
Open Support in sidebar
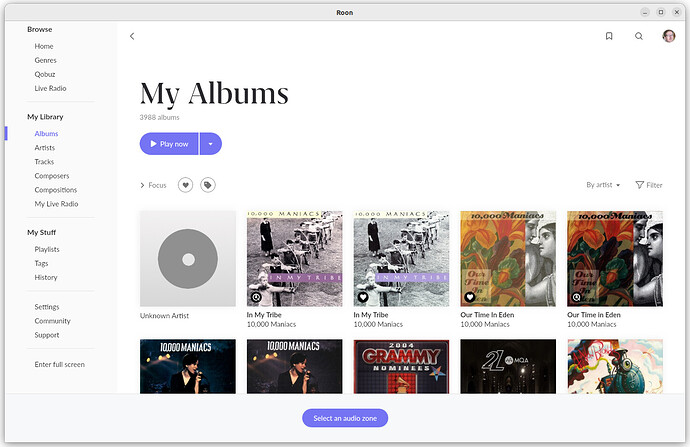point(47,335)
